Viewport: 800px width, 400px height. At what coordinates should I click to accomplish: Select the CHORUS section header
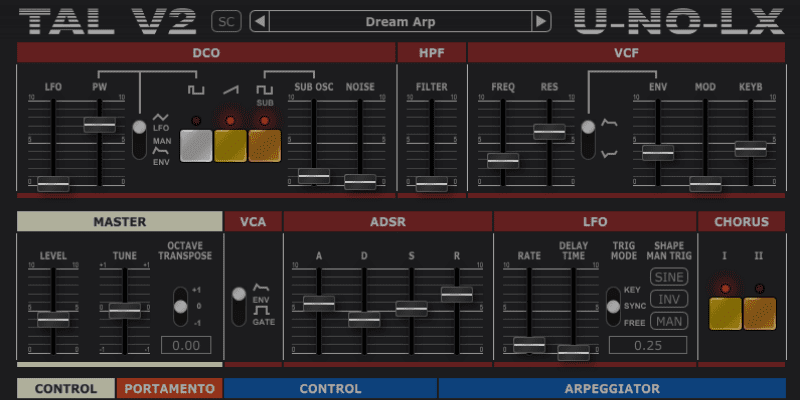[x=741, y=221]
